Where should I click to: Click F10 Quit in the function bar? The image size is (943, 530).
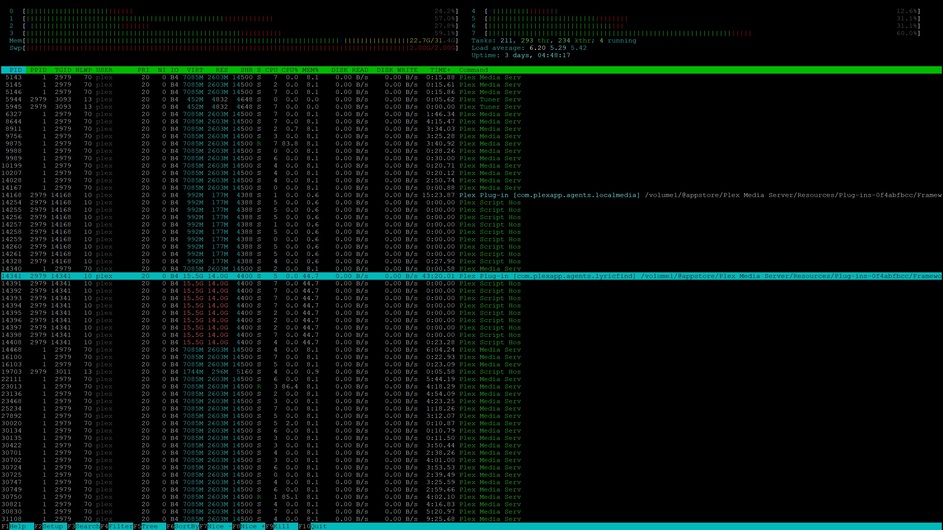point(313,526)
